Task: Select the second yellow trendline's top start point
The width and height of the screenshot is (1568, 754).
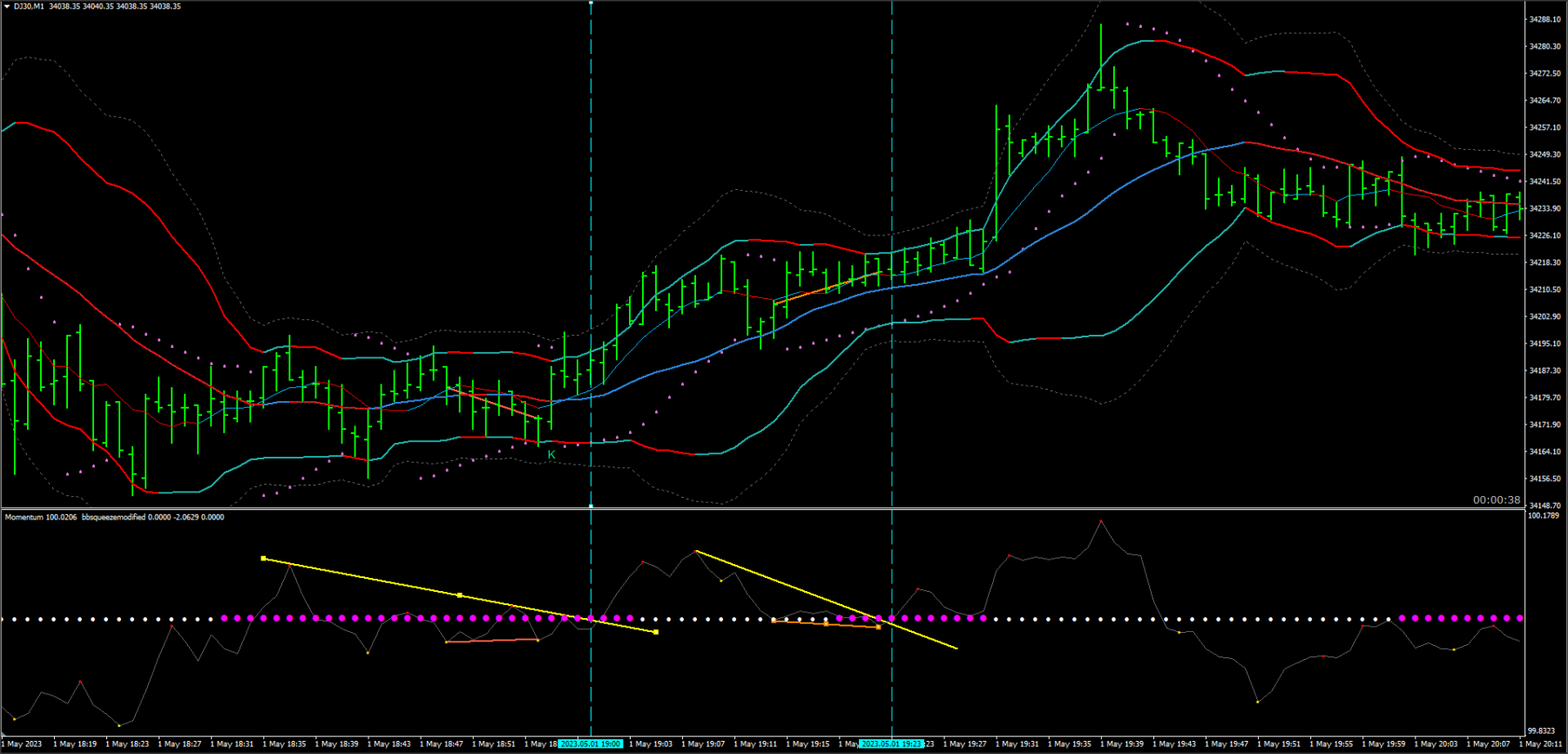Action: 696,551
